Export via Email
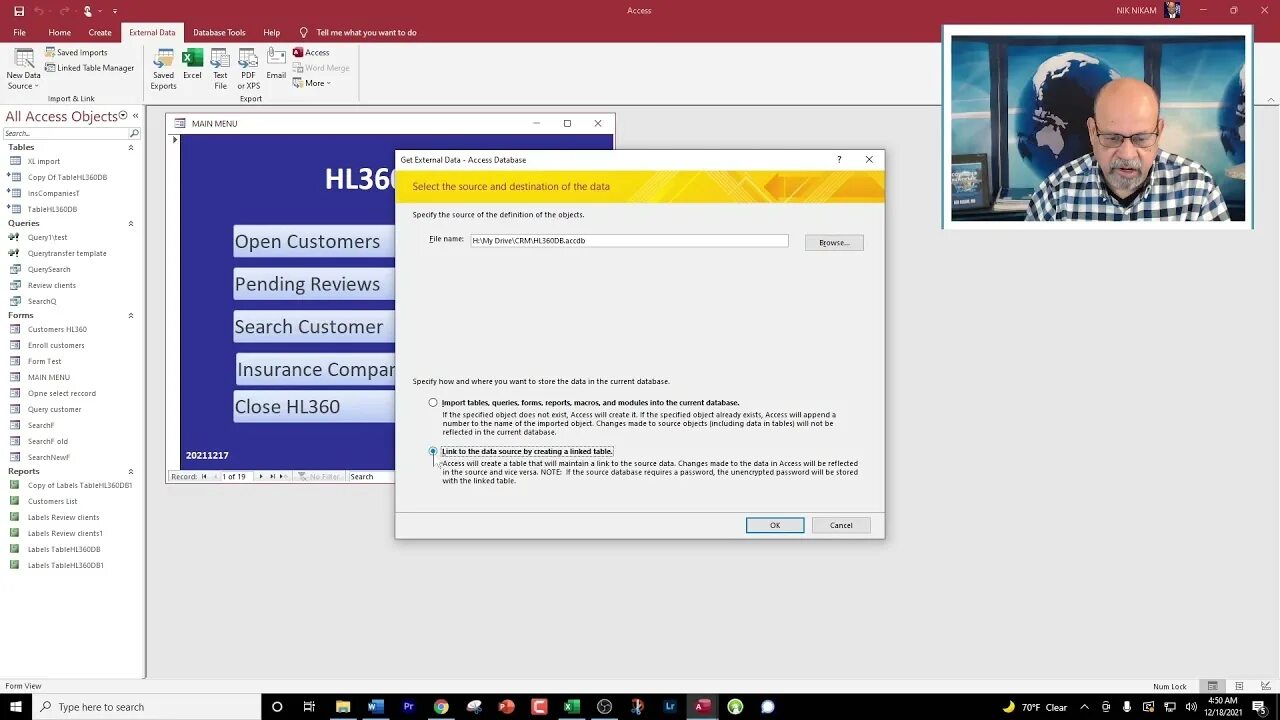1280x720 pixels. pos(276,64)
